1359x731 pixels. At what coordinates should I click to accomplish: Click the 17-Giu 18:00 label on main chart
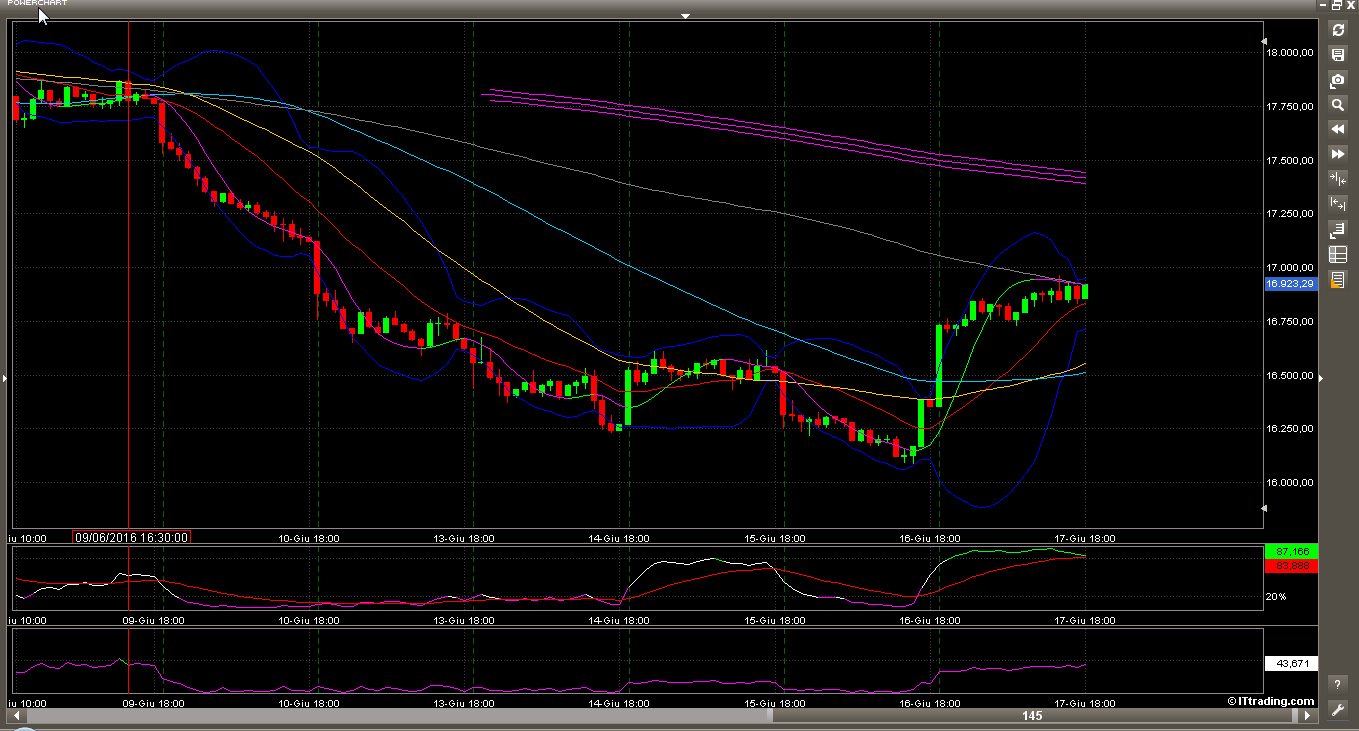coord(1087,537)
